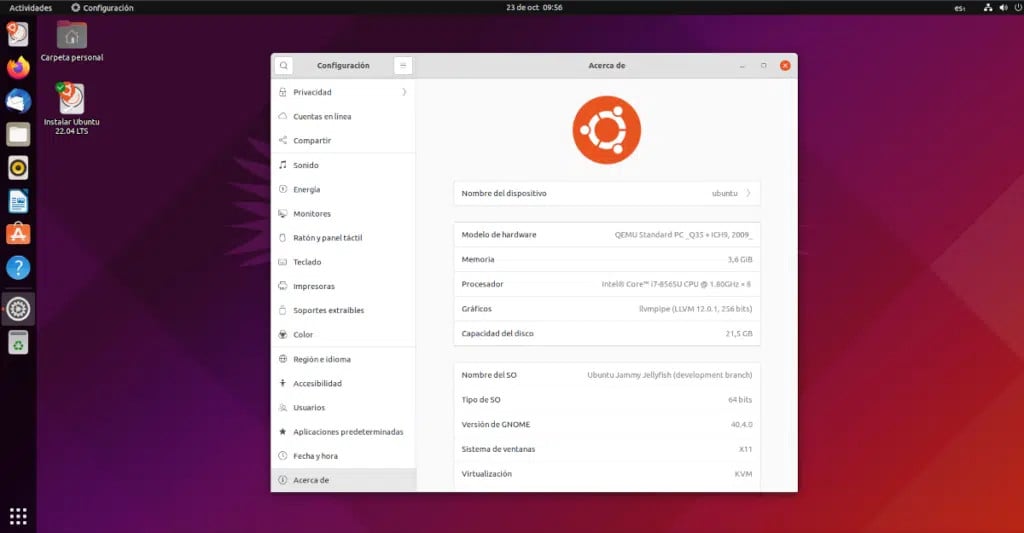Go to Sonido settings
Image resolution: width=1024 pixels, height=533 pixels.
[344, 165]
